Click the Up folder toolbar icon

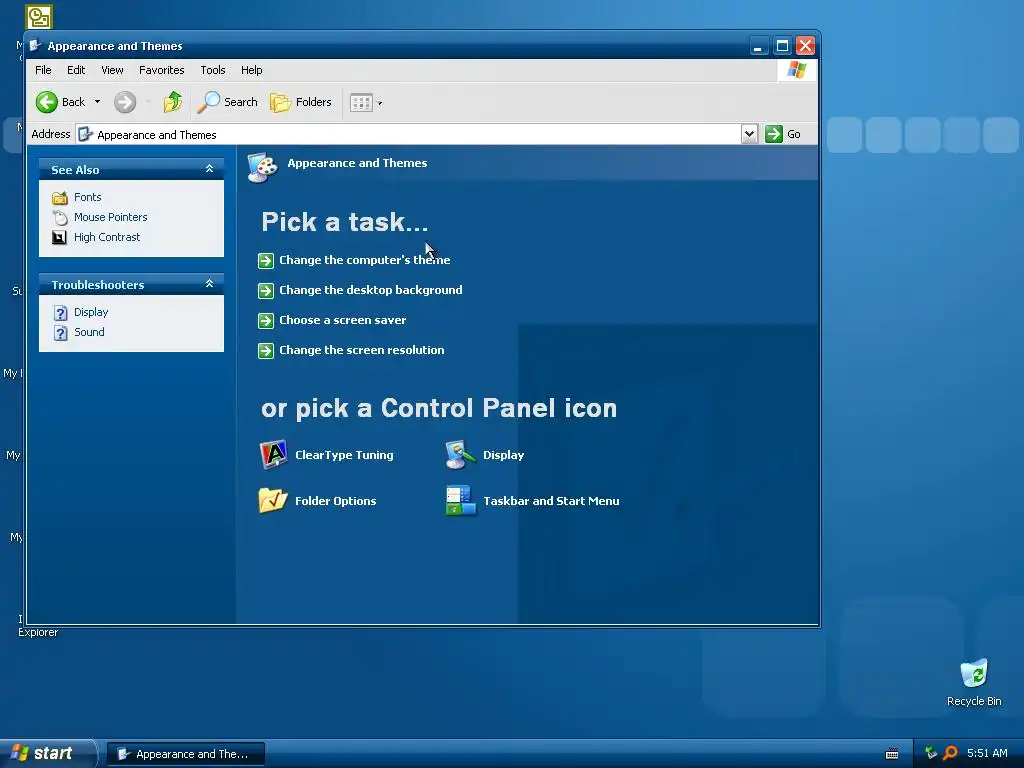click(x=172, y=102)
